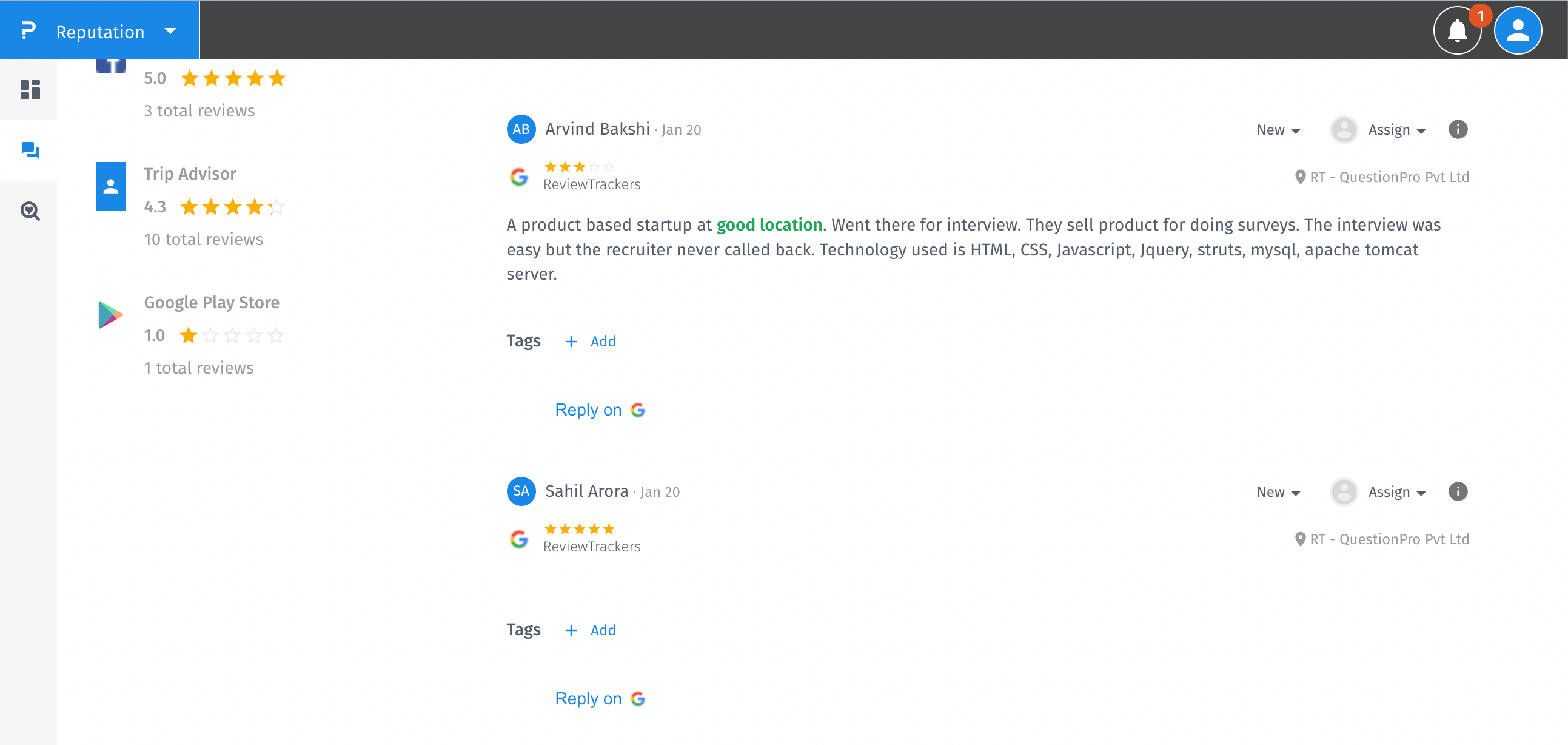Click Arvind Bakshi's AB avatar

[520, 129]
